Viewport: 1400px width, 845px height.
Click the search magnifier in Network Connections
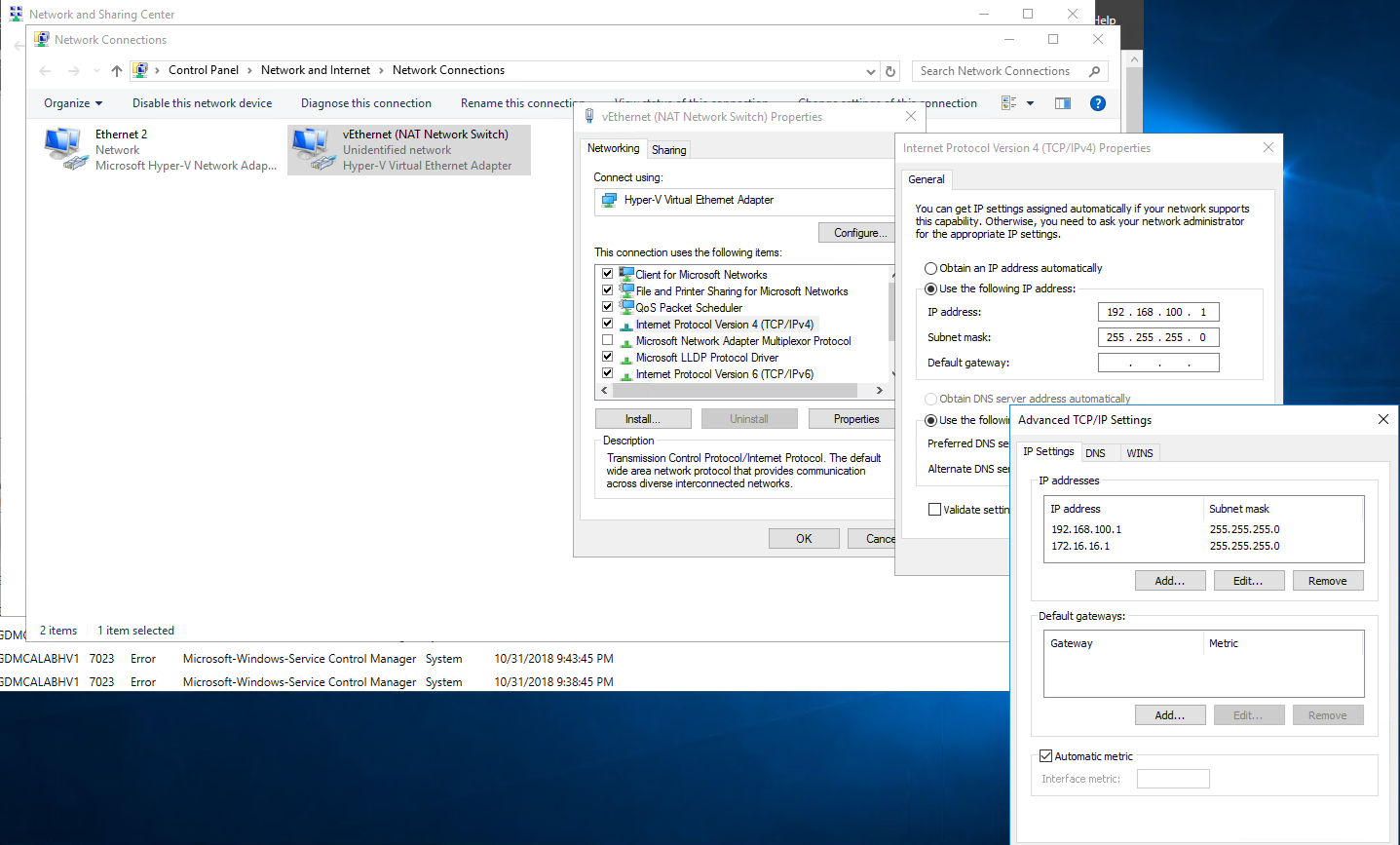click(1094, 71)
